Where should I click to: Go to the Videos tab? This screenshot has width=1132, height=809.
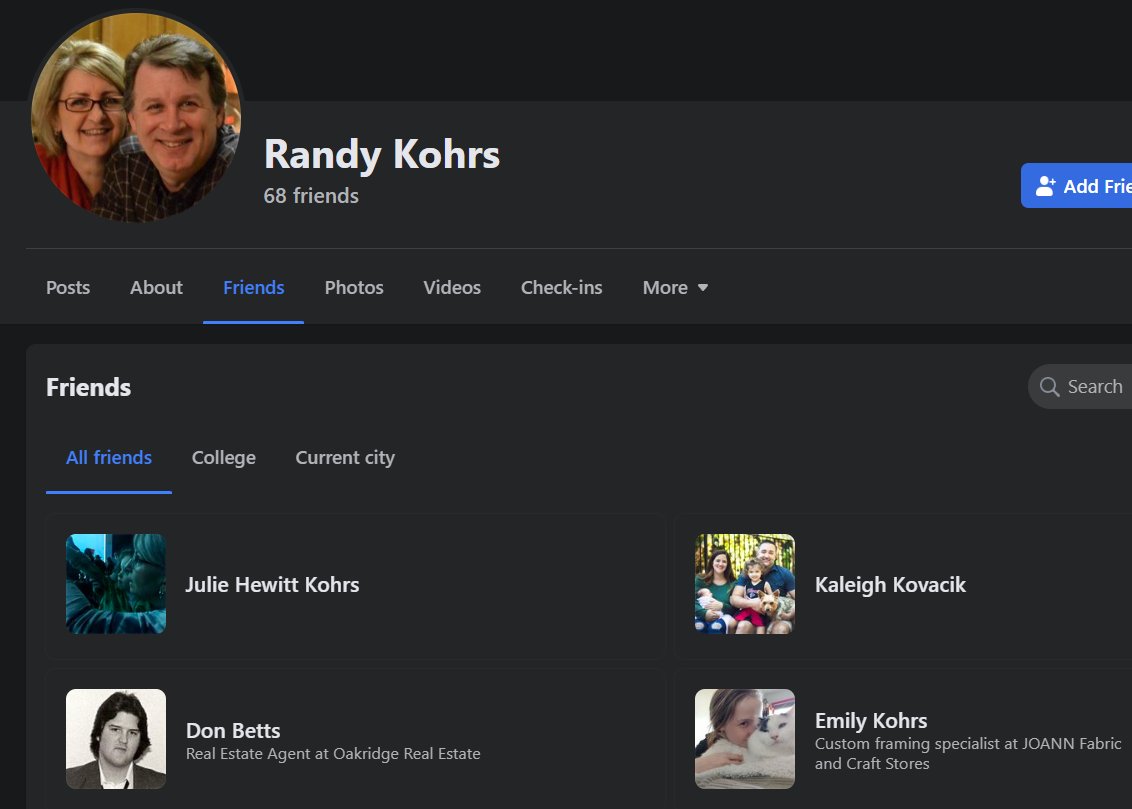[452, 287]
